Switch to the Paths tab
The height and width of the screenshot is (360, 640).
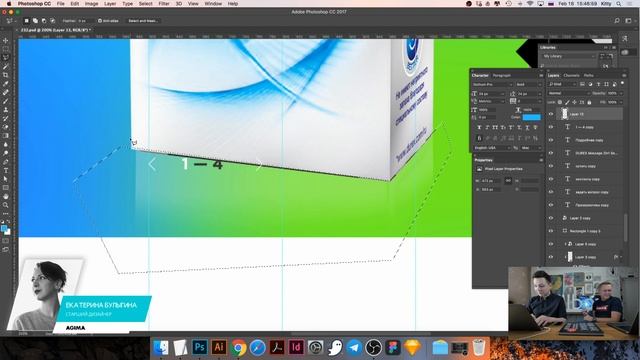[589, 76]
